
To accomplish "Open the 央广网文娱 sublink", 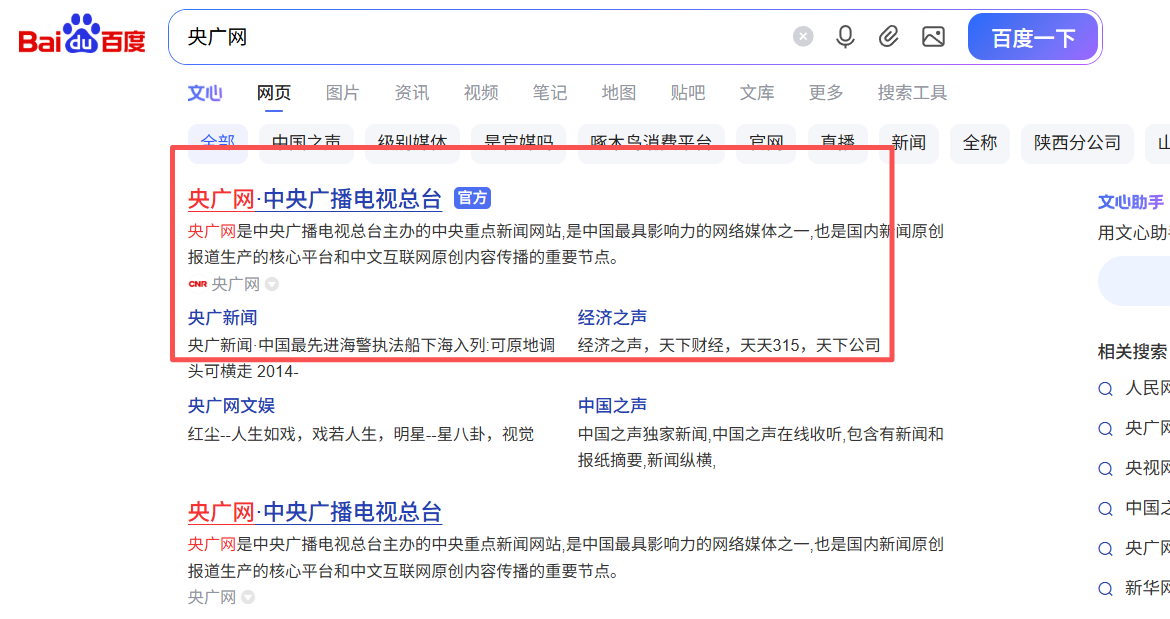I will [231, 406].
